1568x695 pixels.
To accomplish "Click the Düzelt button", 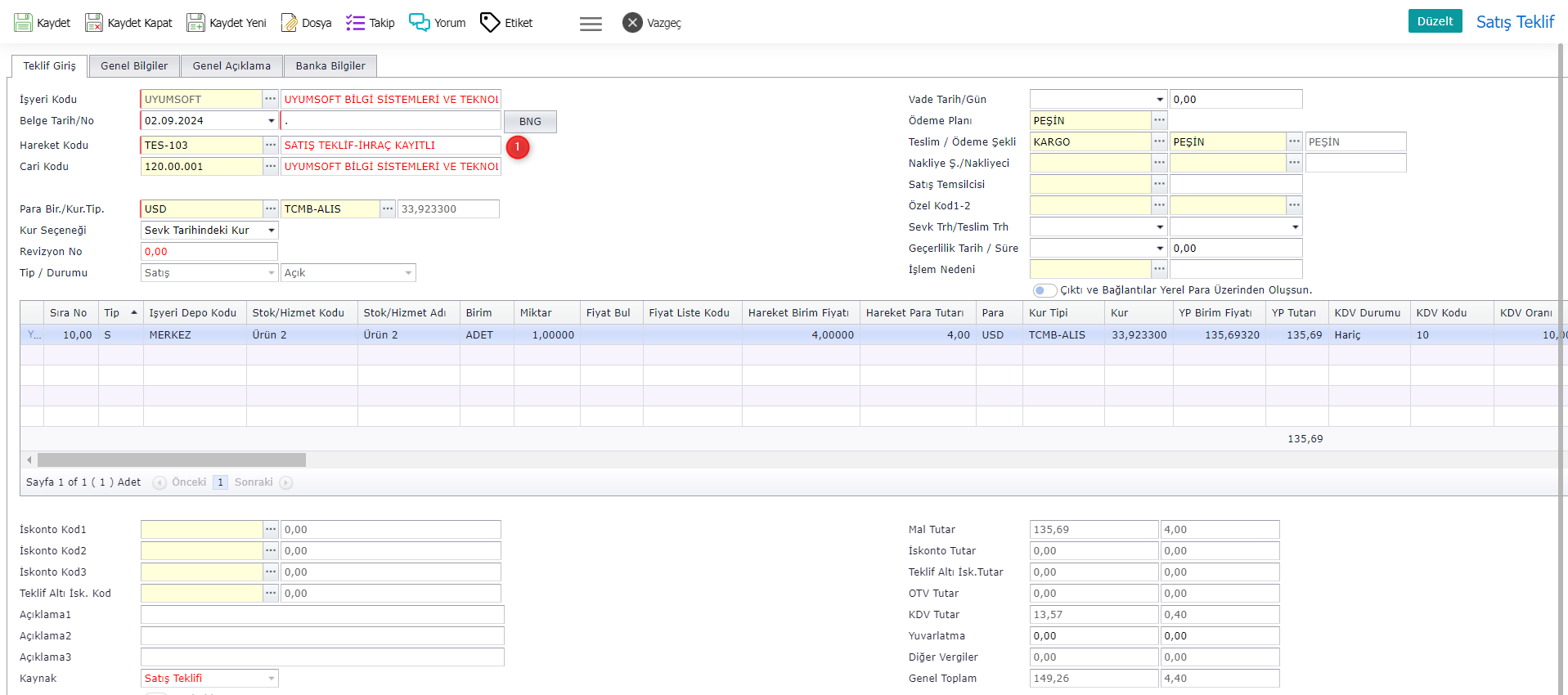I will click(x=1435, y=21).
